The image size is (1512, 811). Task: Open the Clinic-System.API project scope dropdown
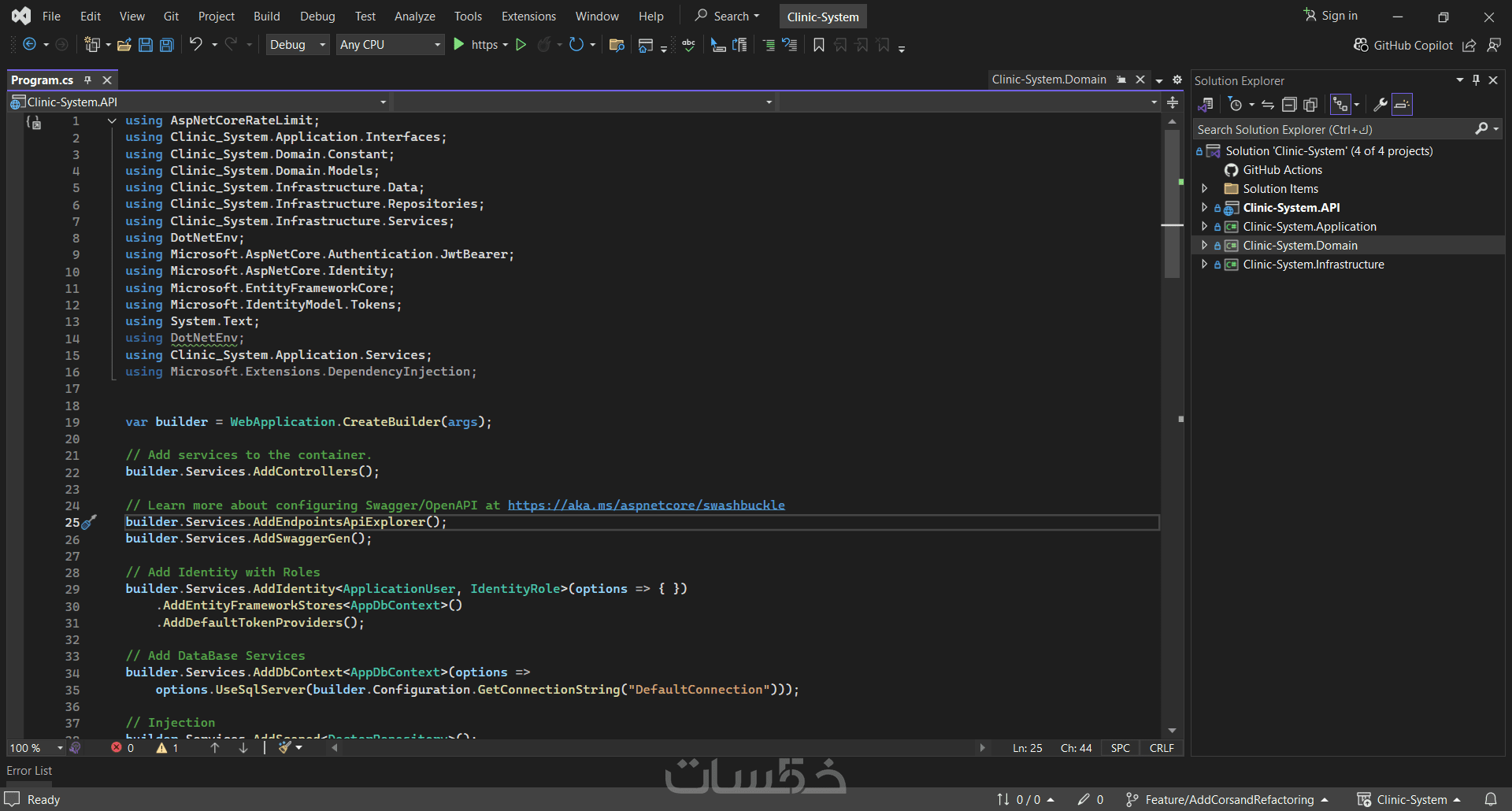(x=199, y=102)
